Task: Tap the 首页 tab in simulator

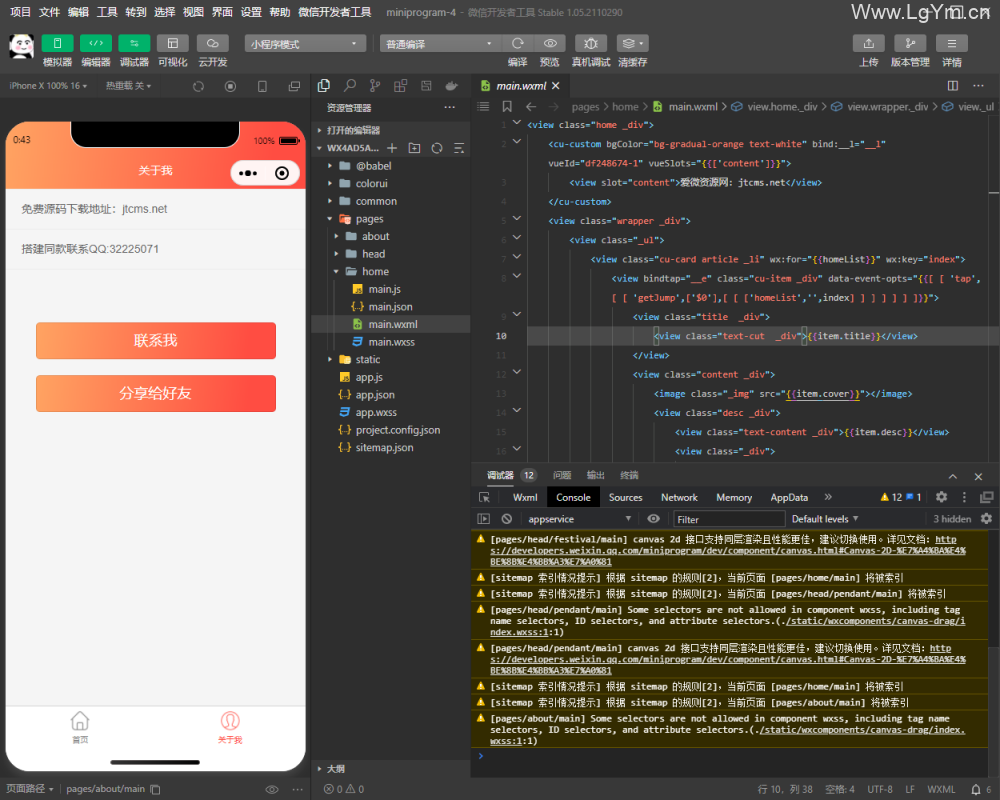Action: point(80,728)
